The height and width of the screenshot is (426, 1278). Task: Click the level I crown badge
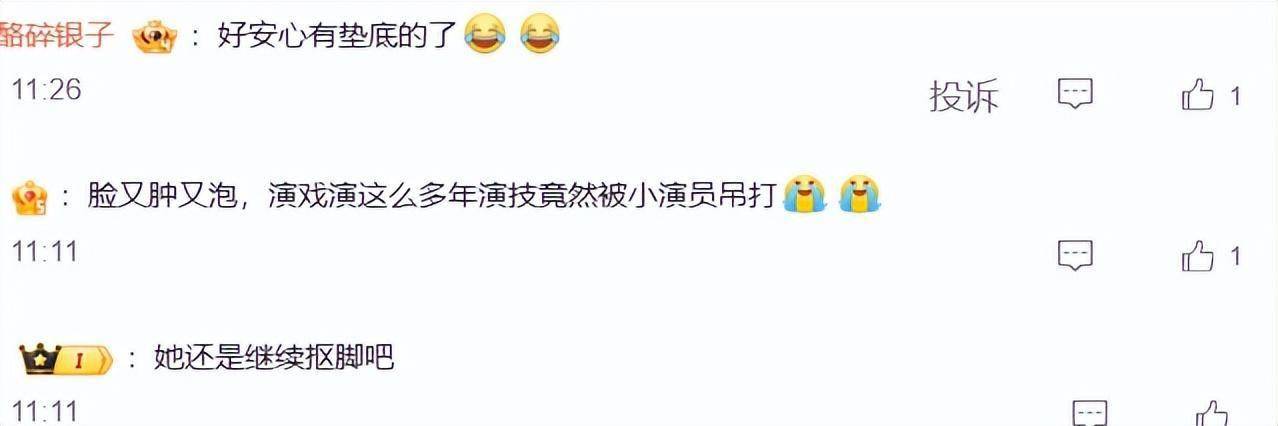pyautogui.click(x=67, y=357)
